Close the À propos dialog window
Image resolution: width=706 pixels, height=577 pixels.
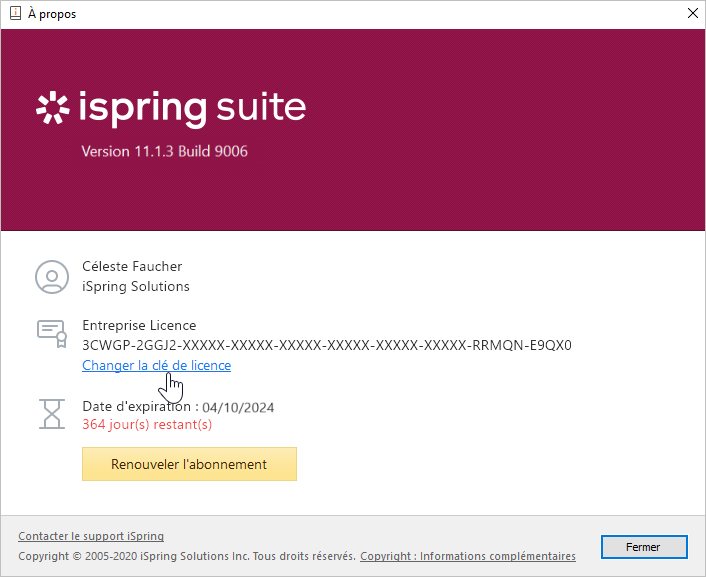click(691, 14)
